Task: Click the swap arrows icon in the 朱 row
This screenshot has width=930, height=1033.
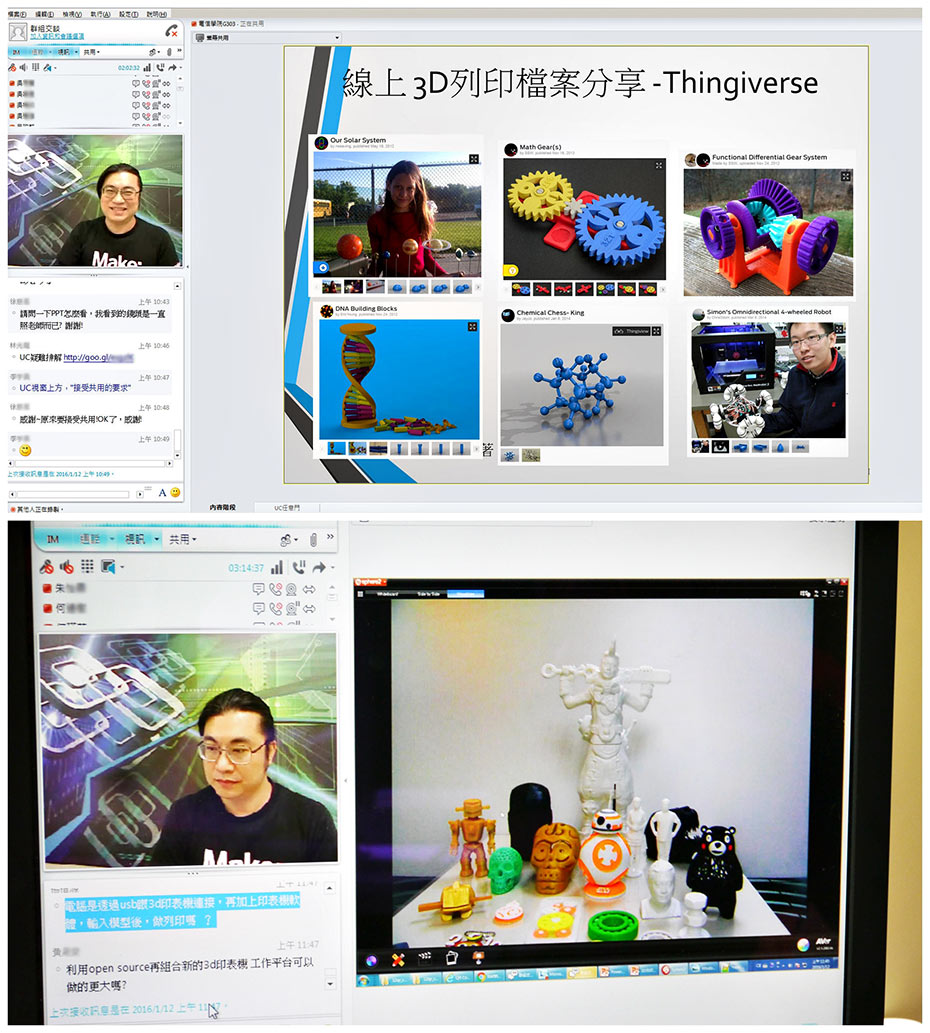Action: pyautogui.click(x=309, y=588)
